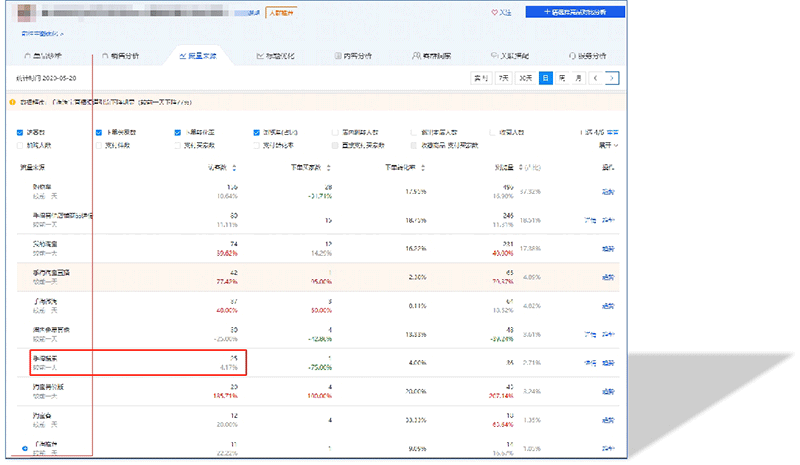The height and width of the screenshot is (465, 800).
Task: Click the 标题优化 tab chart icon
Action: pyautogui.click(x=260, y=56)
